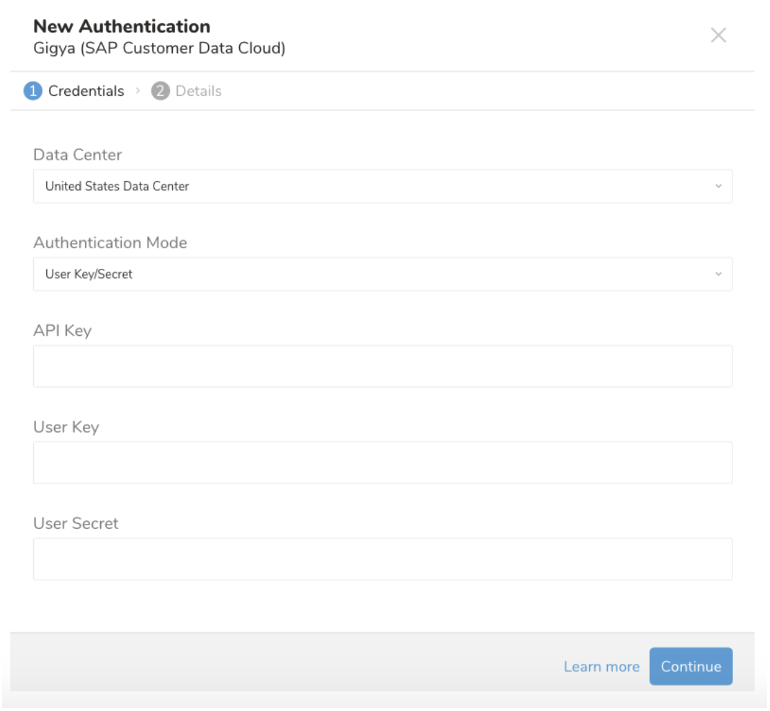Open the Learn more link
The image size is (770, 711).
[x=601, y=667]
